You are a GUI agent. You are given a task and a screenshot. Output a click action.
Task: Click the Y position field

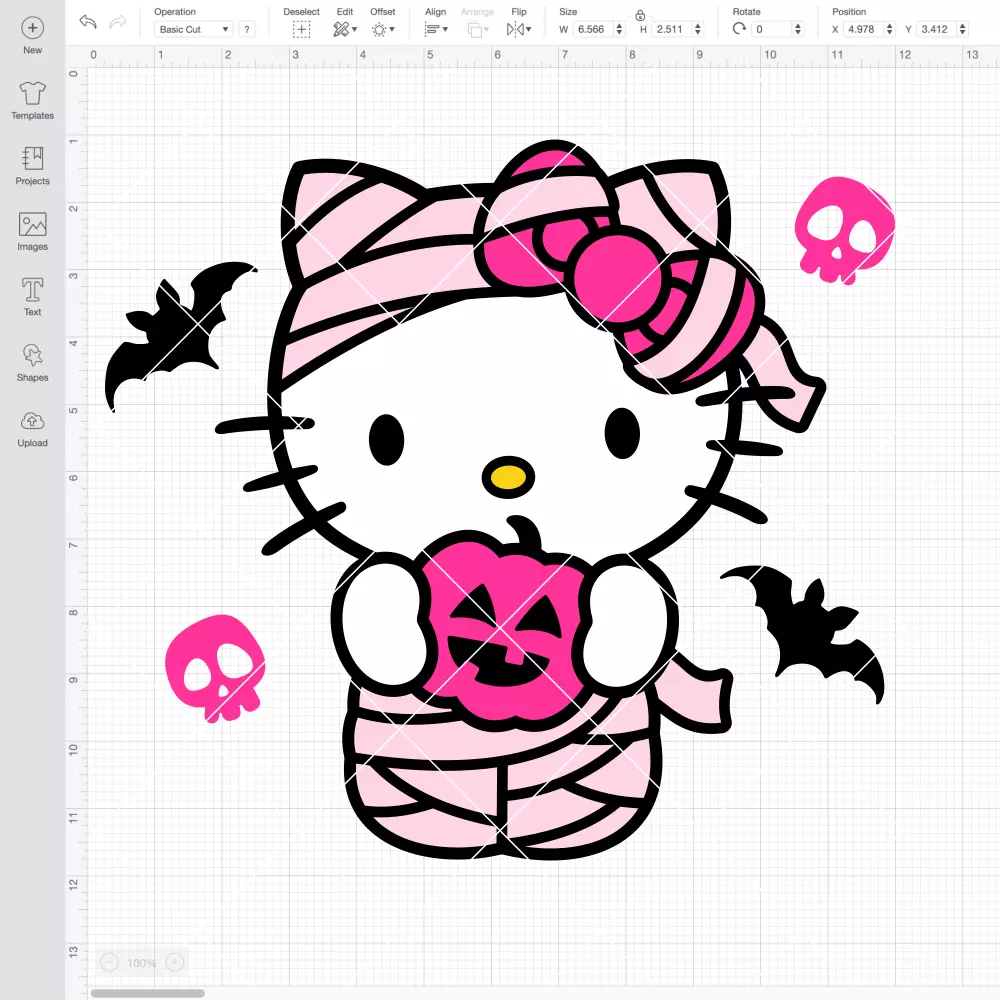point(936,29)
